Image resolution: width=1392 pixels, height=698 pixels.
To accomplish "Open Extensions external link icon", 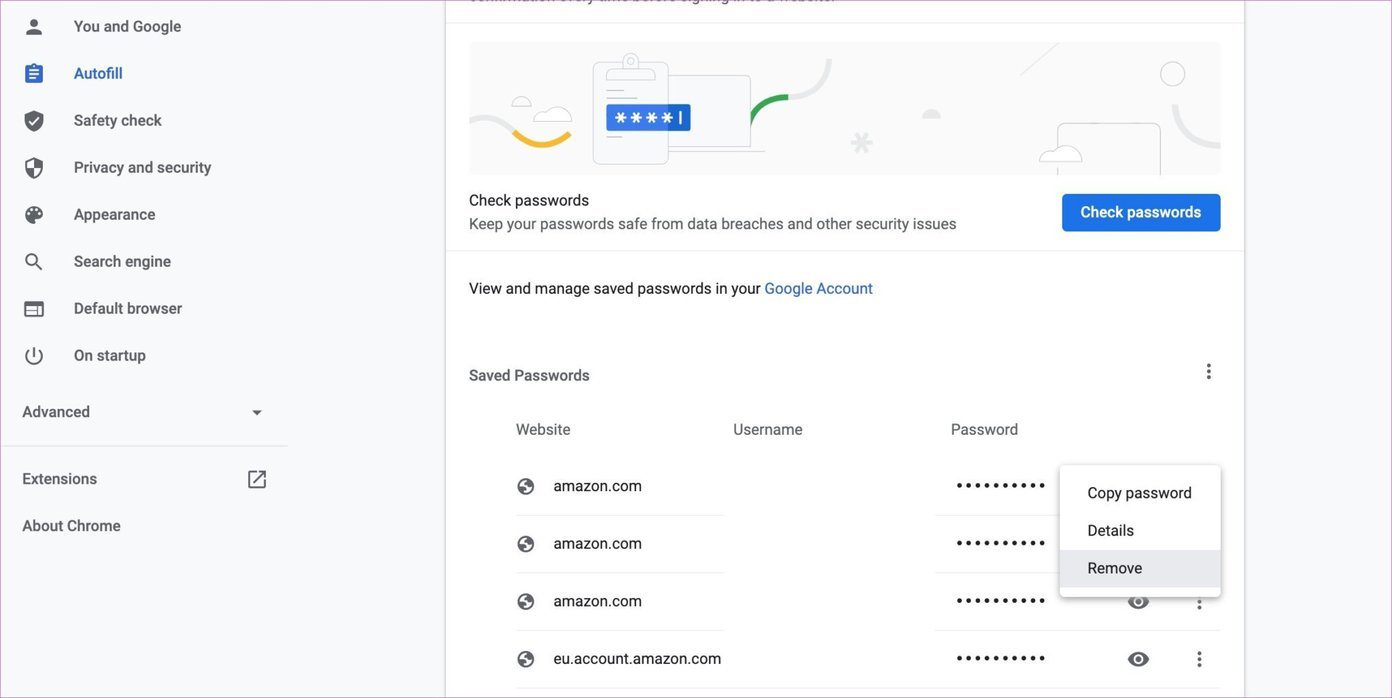I will [x=257, y=479].
